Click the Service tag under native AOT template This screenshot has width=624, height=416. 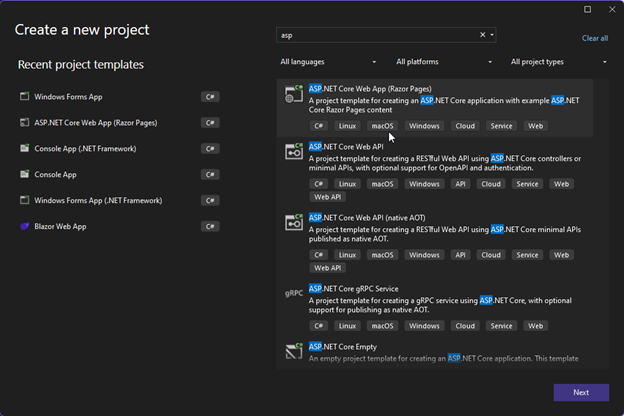527,255
